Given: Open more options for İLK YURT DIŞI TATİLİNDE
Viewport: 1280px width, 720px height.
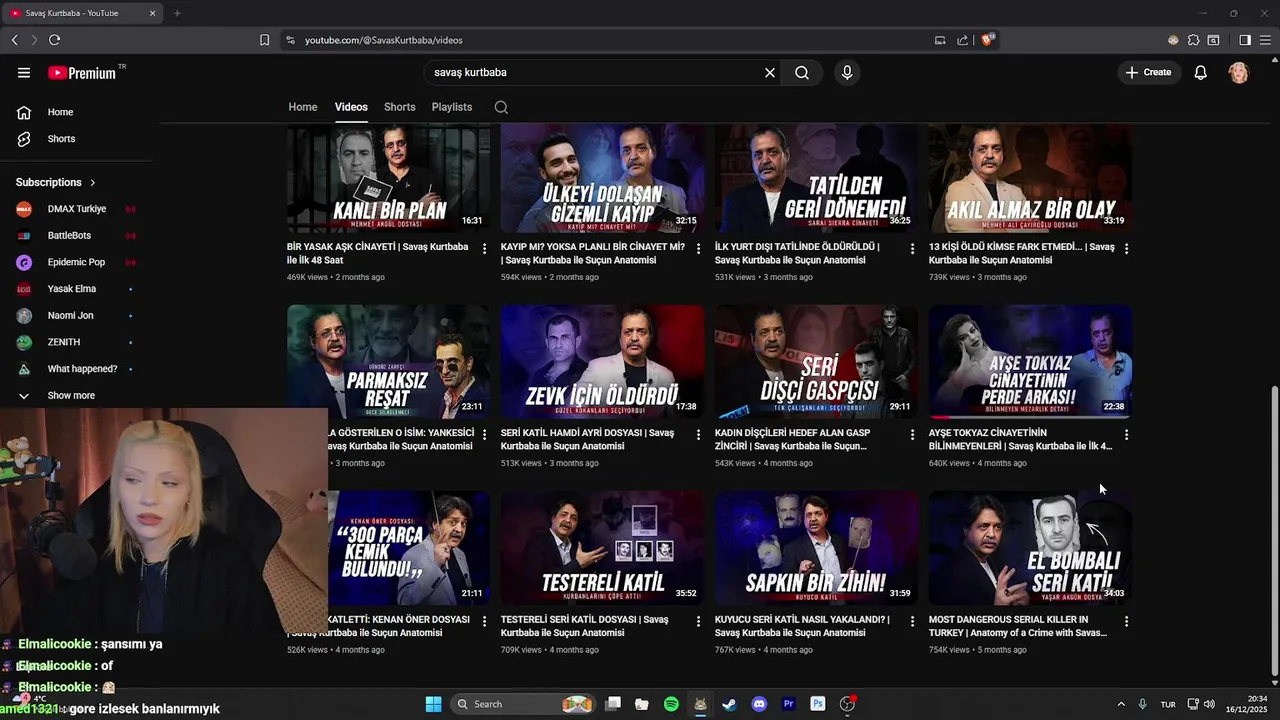Looking at the screenshot, I should pyautogui.click(x=912, y=248).
